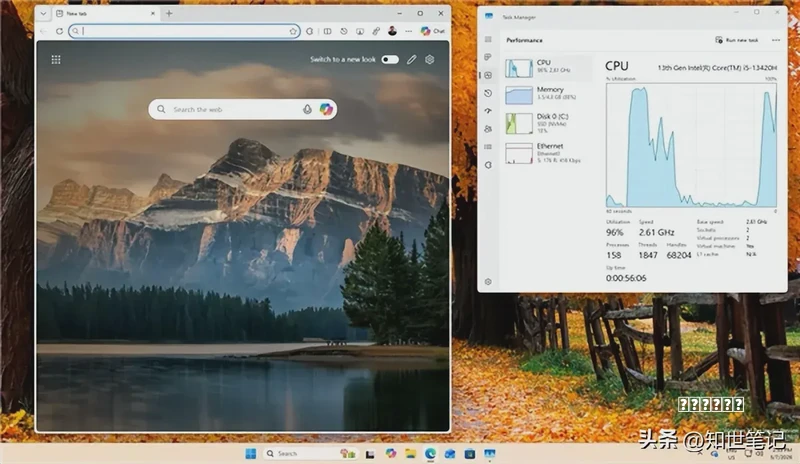Select the New tab tab in Edge
This screenshot has width=800, height=464.
pyautogui.click(x=105, y=14)
